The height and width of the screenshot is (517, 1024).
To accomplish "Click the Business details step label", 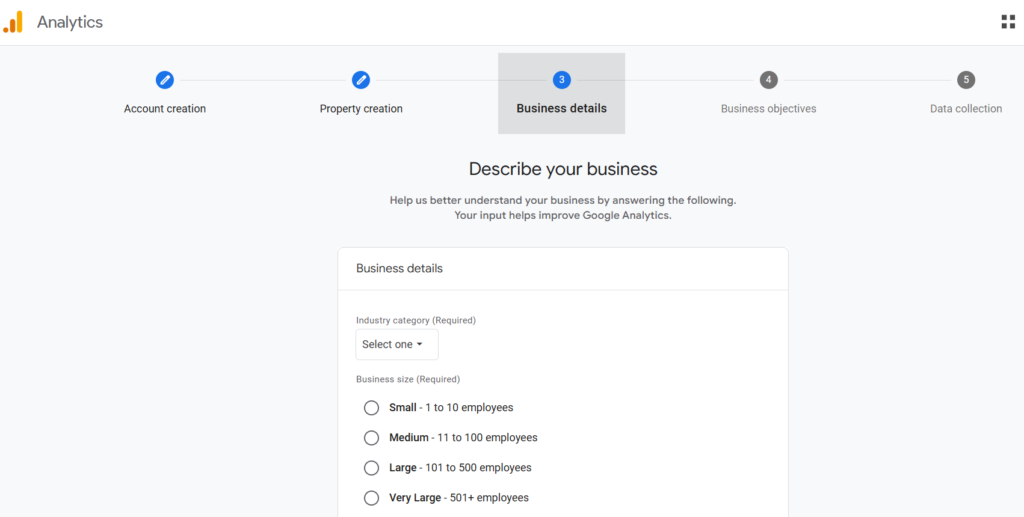I will tap(561, 109).
